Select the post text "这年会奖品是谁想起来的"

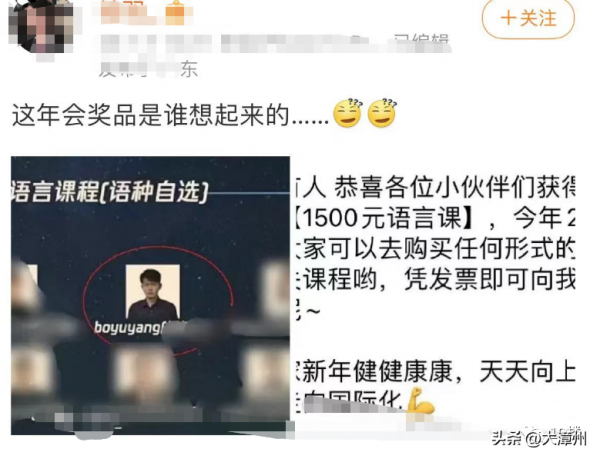click(x=150, y=114)
